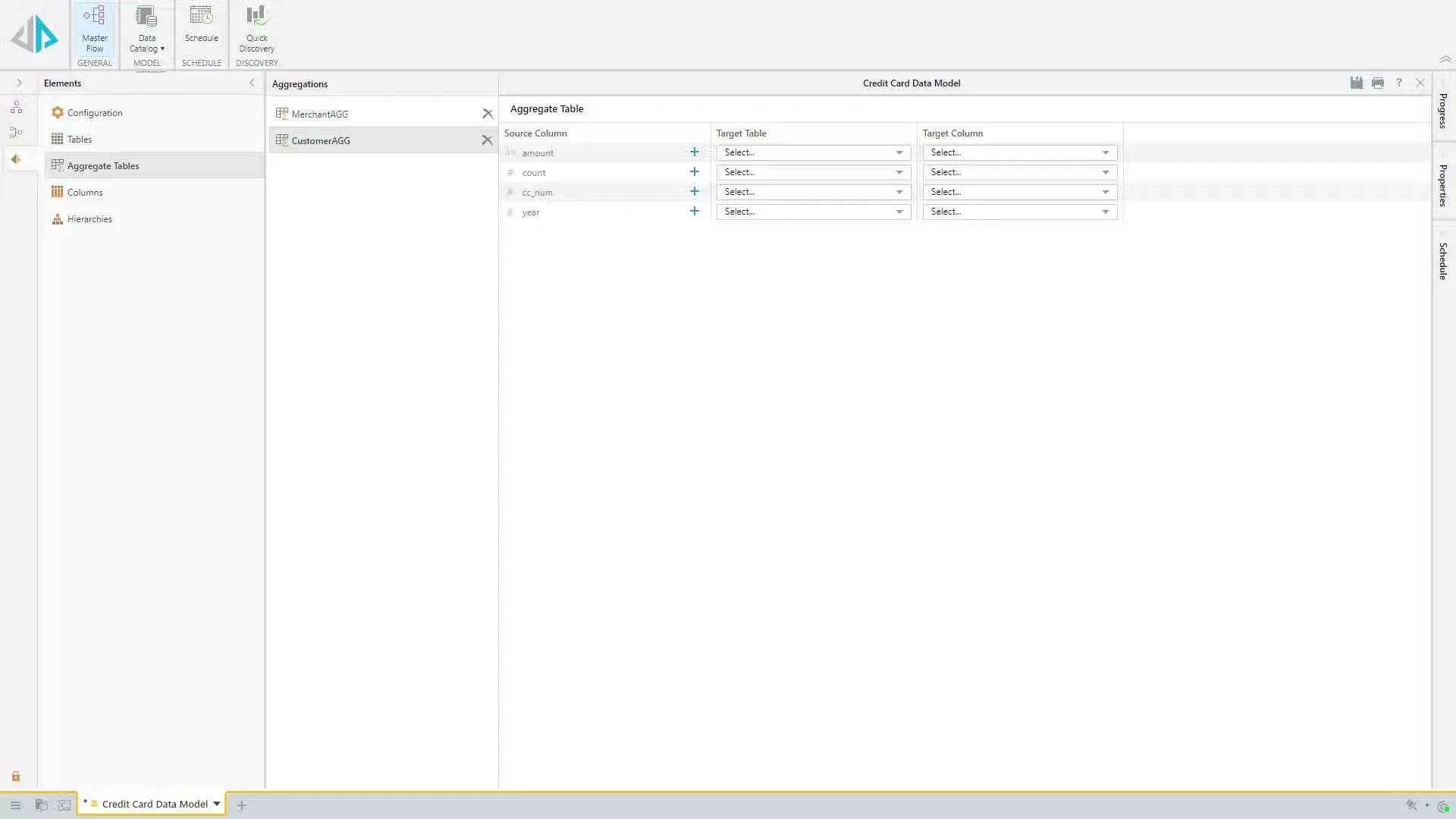Open the Data Catalog dropdown
Image resolution: width=1456 pixels, height=819 pixels.
click(x=146, y=29)
